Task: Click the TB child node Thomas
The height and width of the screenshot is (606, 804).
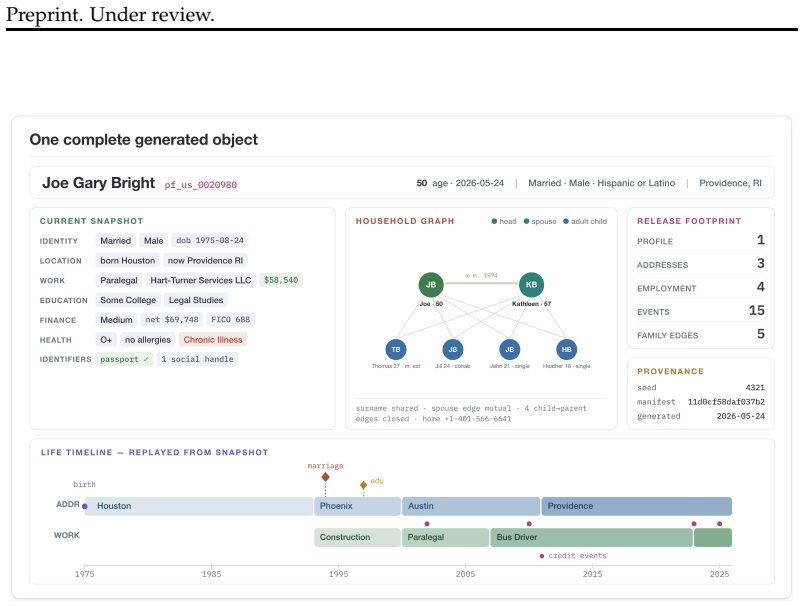Action: coord(396,350)
